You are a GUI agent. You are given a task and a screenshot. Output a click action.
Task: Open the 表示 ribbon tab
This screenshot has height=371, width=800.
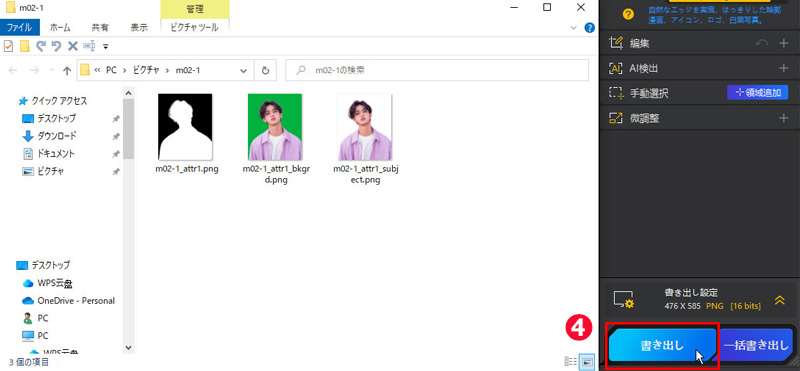[x=139, y=28]
